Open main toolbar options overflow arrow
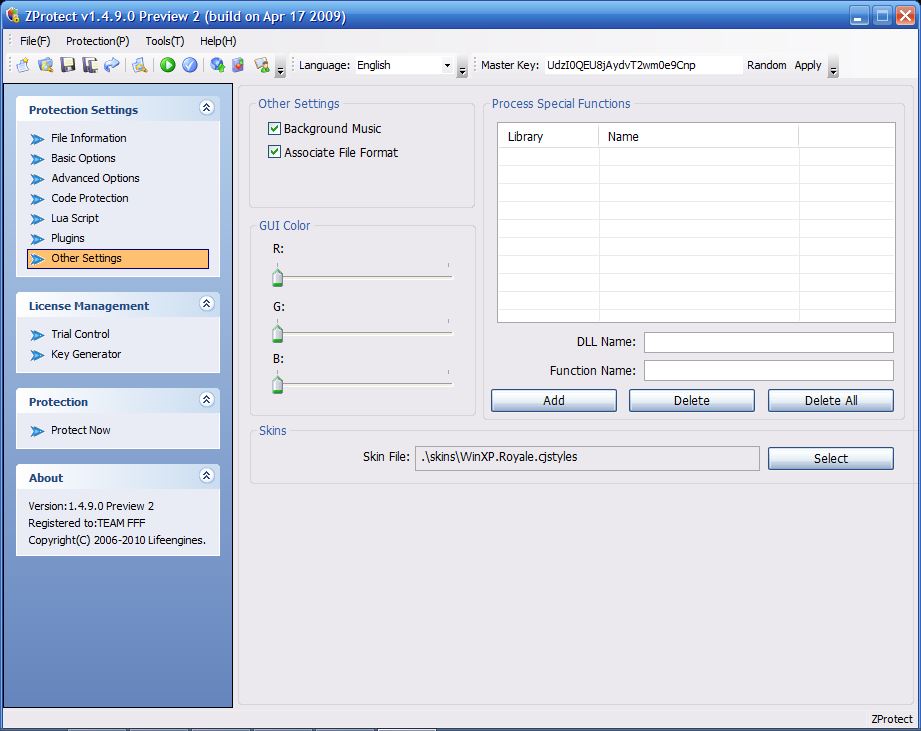Viewport: 921px width, 731px height. click(280, 66)
